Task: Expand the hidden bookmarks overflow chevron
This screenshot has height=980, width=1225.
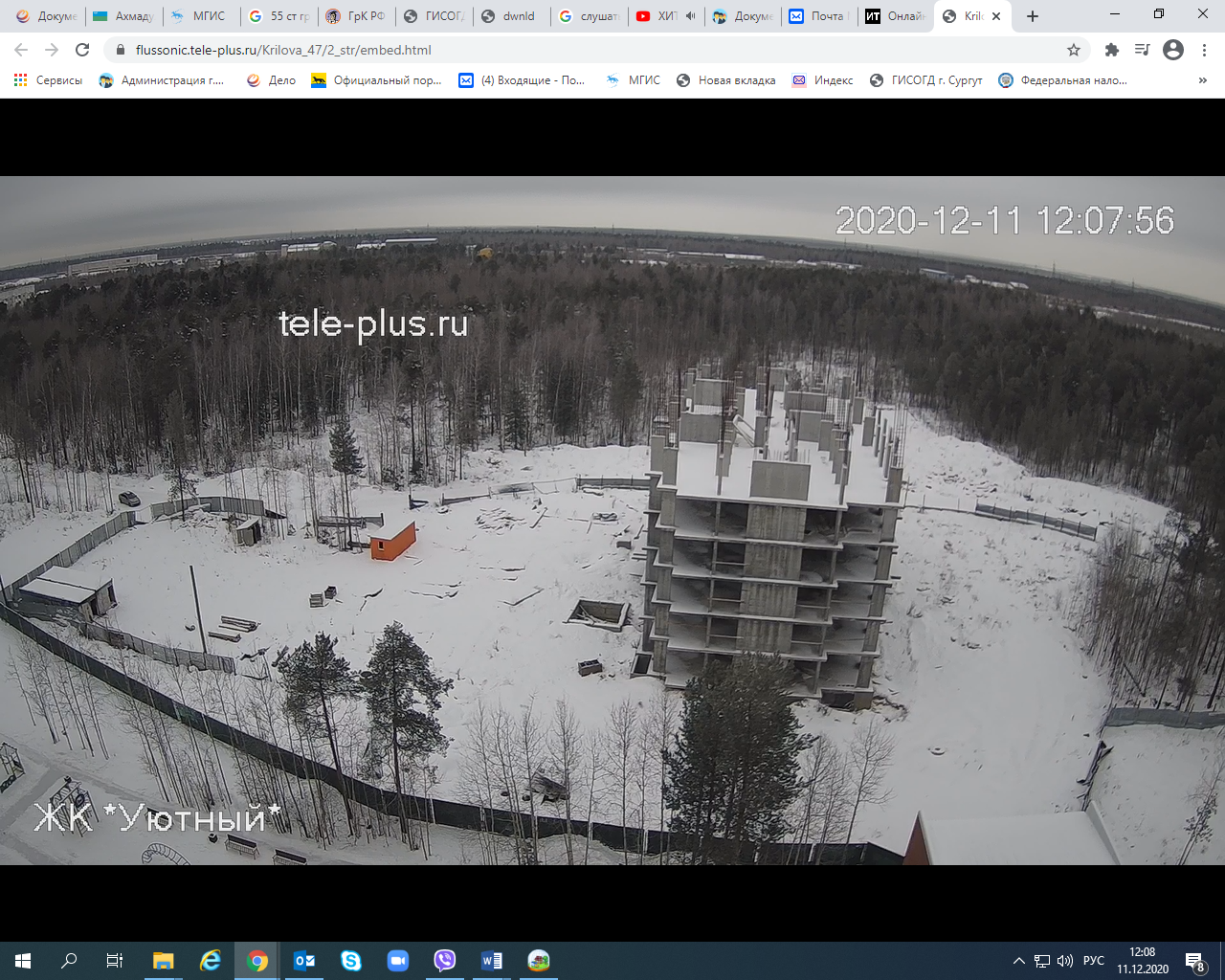Action: pos(1202,80)
